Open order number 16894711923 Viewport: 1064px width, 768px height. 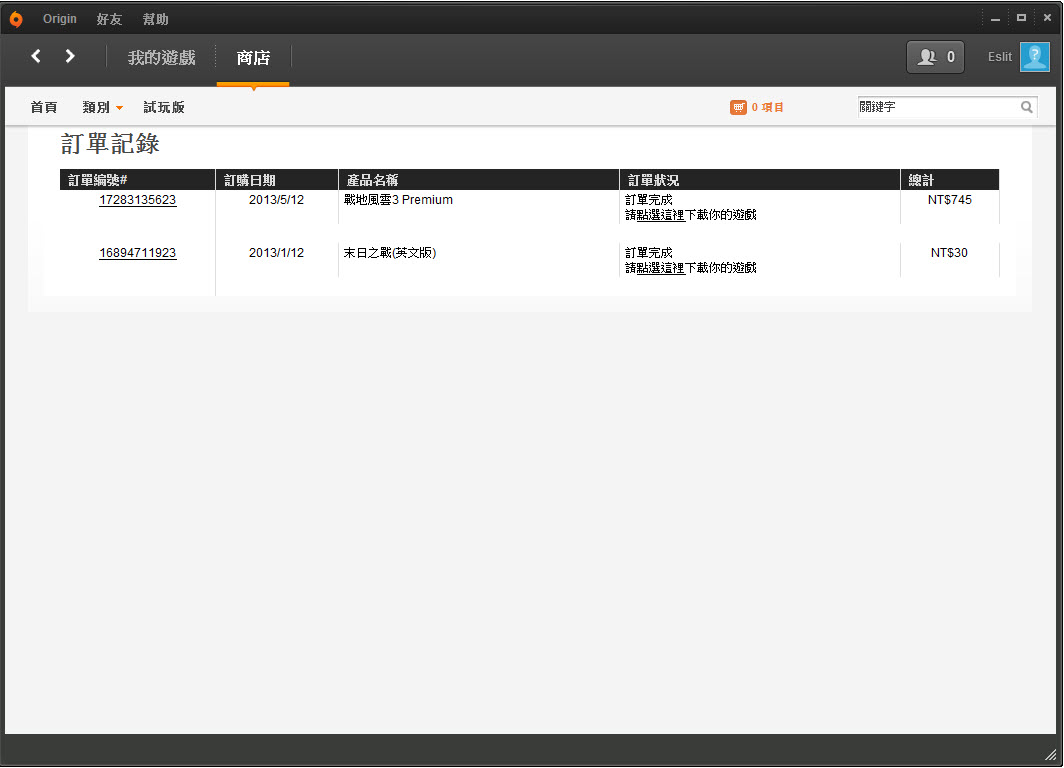(x=137, y=253)
